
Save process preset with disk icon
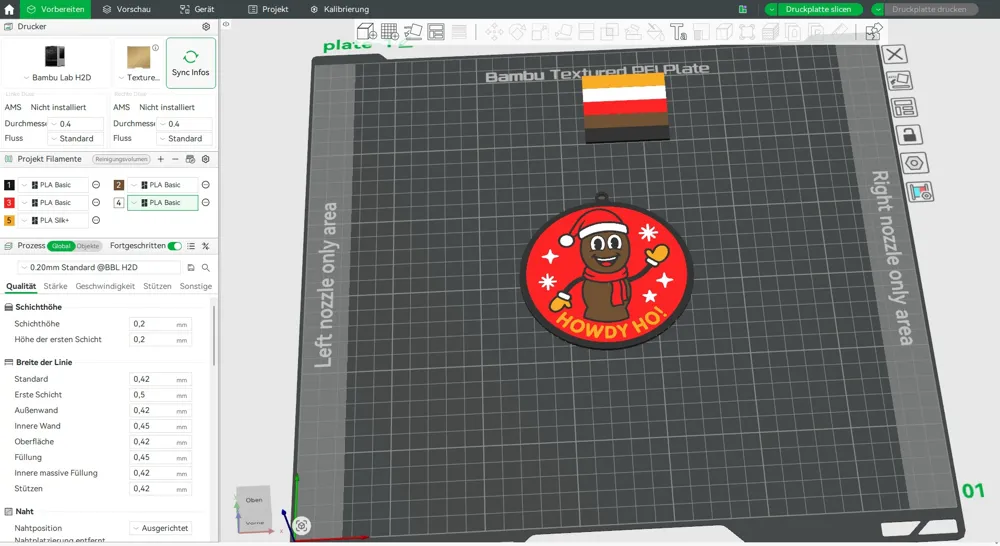(191, 267)
